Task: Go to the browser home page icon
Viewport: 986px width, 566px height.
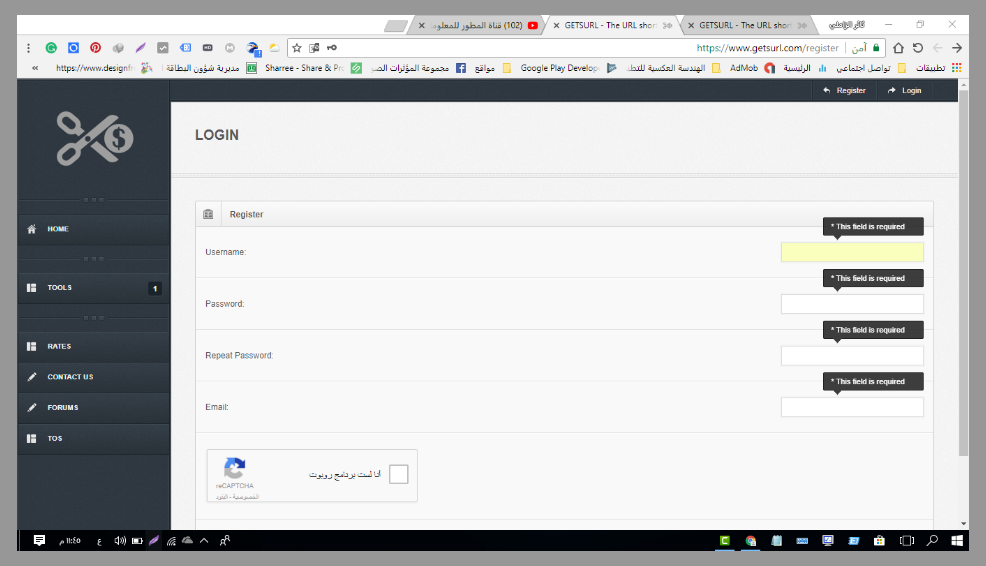Action: pyautogui.click(x=899, y=48)
